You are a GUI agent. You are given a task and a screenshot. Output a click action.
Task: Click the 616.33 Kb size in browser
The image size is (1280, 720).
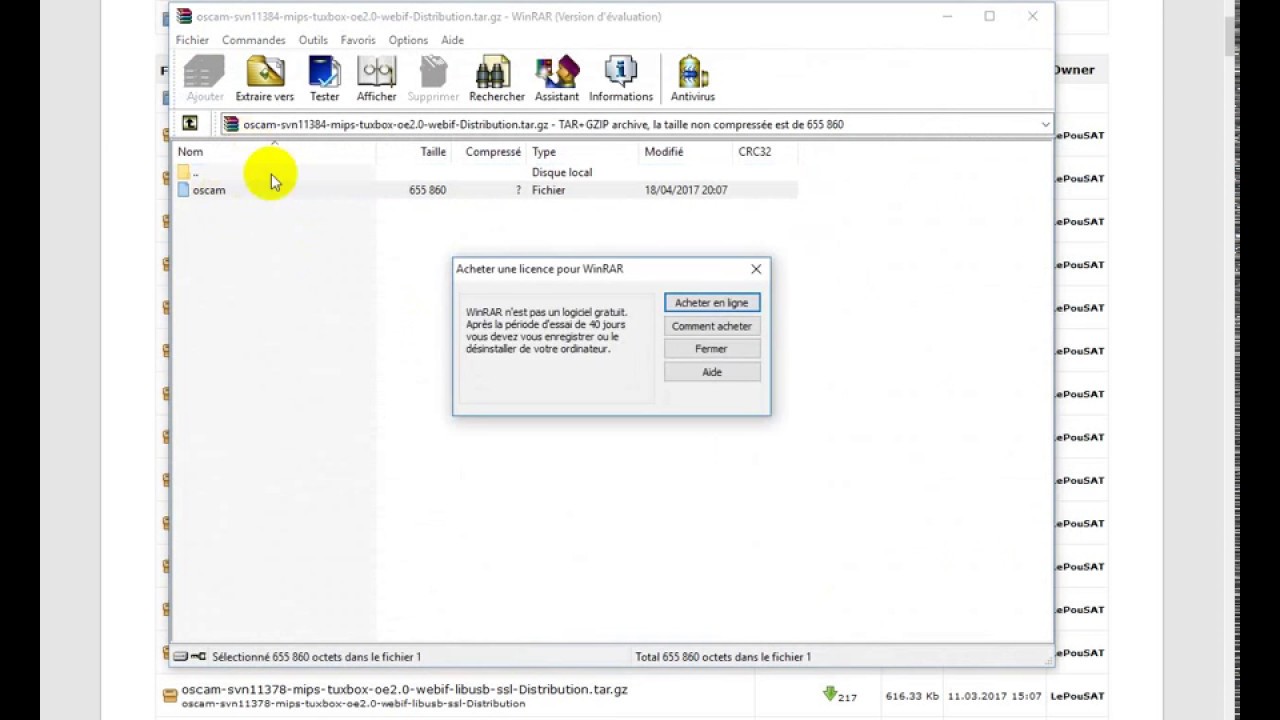[x=910, y=696]
